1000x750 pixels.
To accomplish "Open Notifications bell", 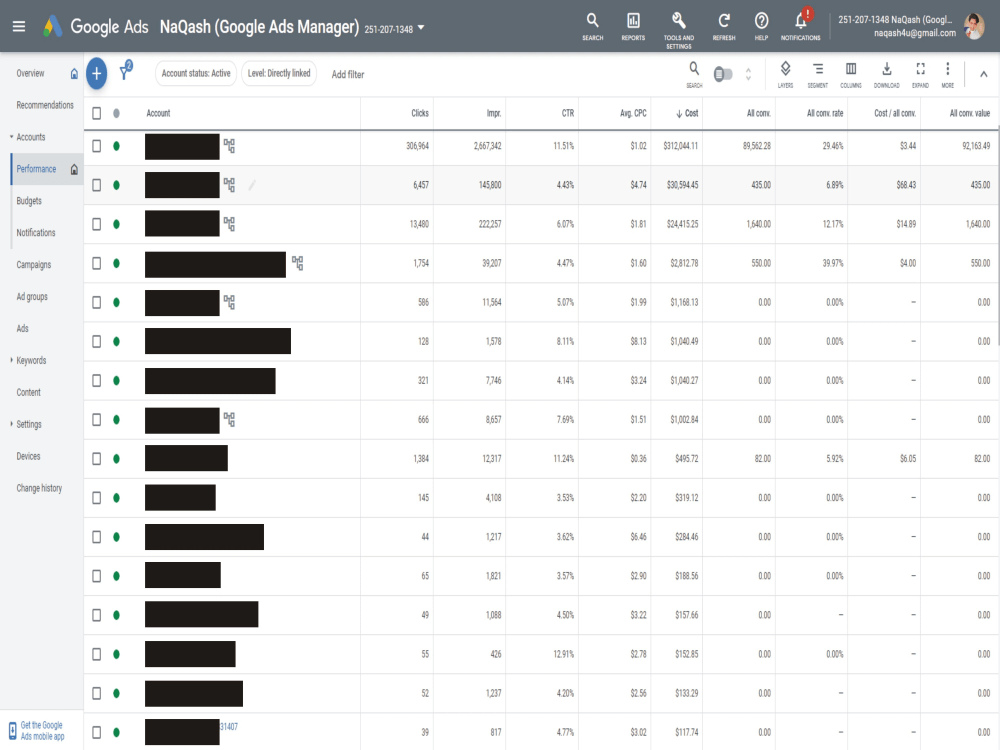I will [801, 26].
